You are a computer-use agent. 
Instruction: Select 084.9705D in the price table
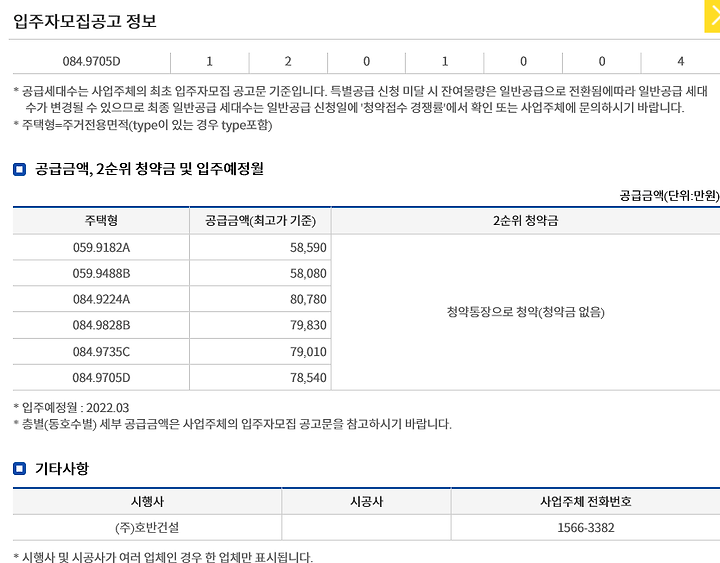click(x=101, y=378)
